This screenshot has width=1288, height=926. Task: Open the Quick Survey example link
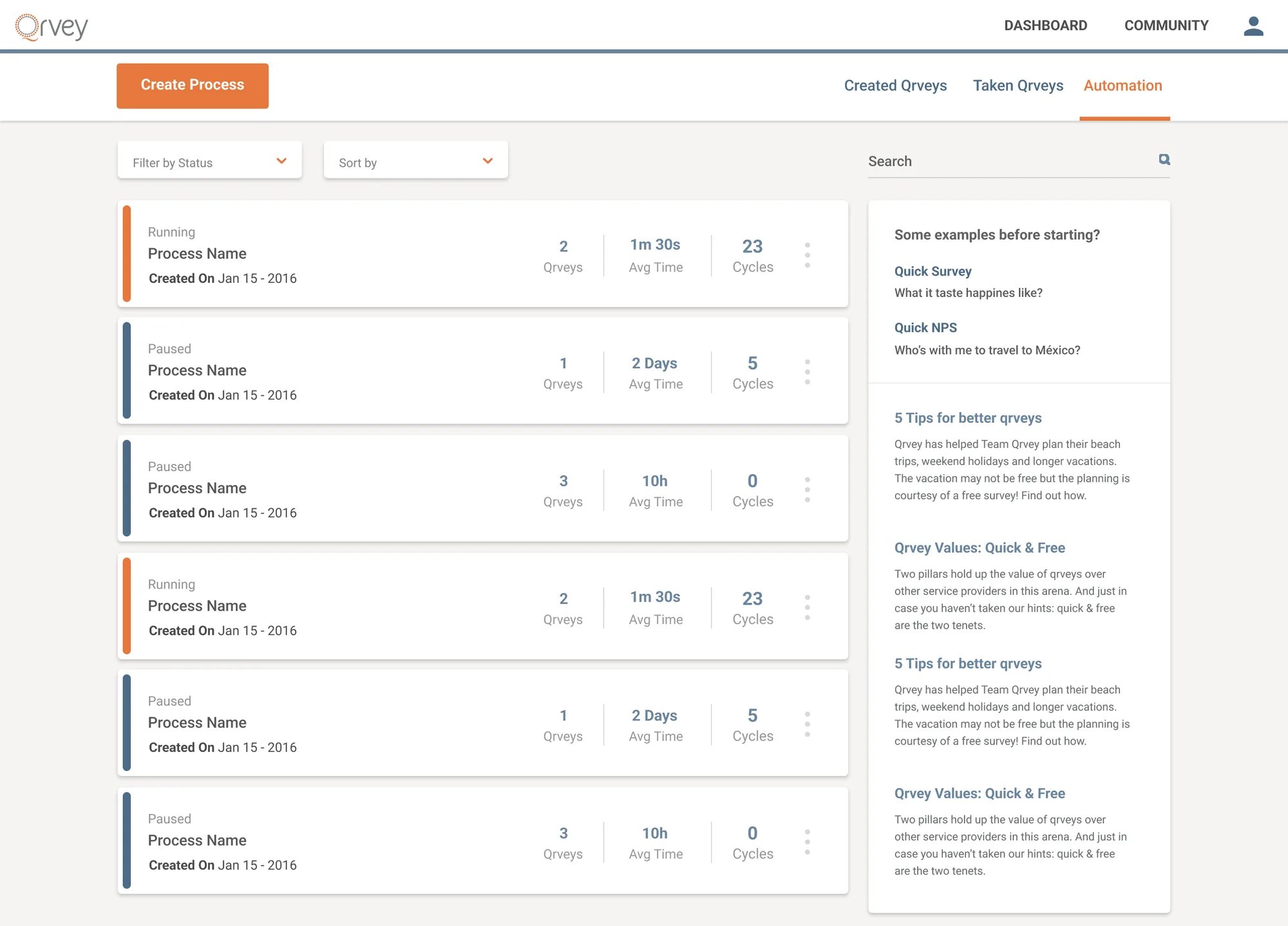tap(933, 271)
